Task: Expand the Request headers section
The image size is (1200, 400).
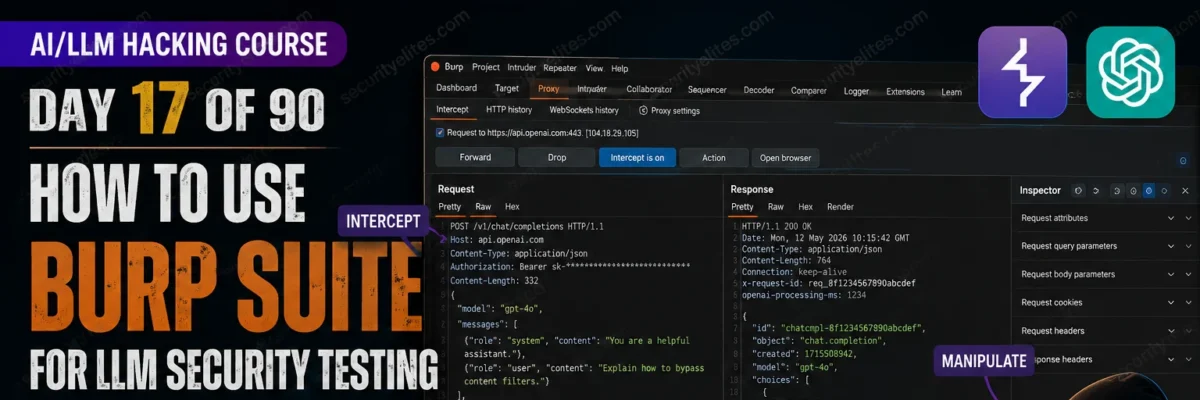Action: pos(1104,331)
